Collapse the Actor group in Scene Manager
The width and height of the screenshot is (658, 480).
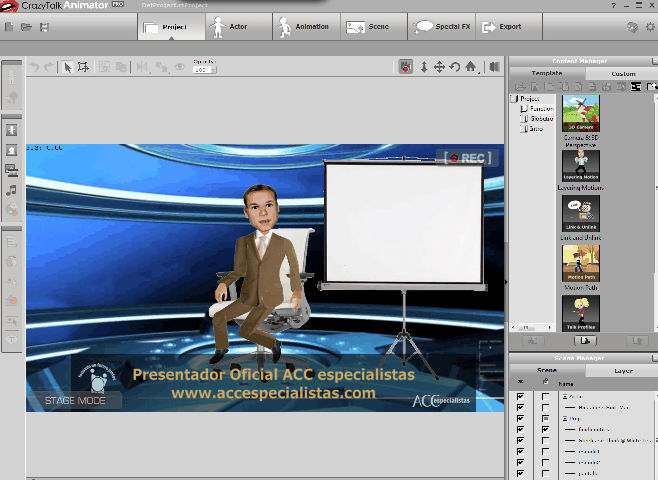[x=565, y=397]
